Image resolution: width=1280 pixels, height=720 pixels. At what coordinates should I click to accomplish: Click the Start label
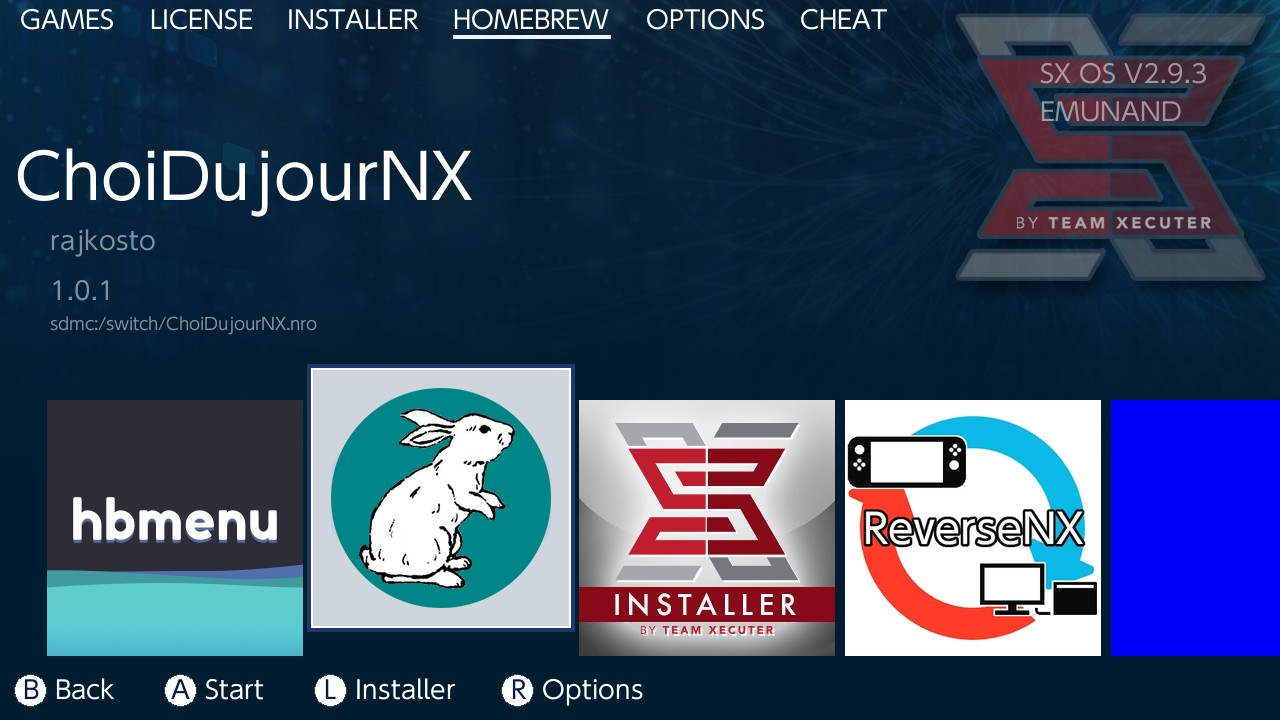[x=234, y=690]
